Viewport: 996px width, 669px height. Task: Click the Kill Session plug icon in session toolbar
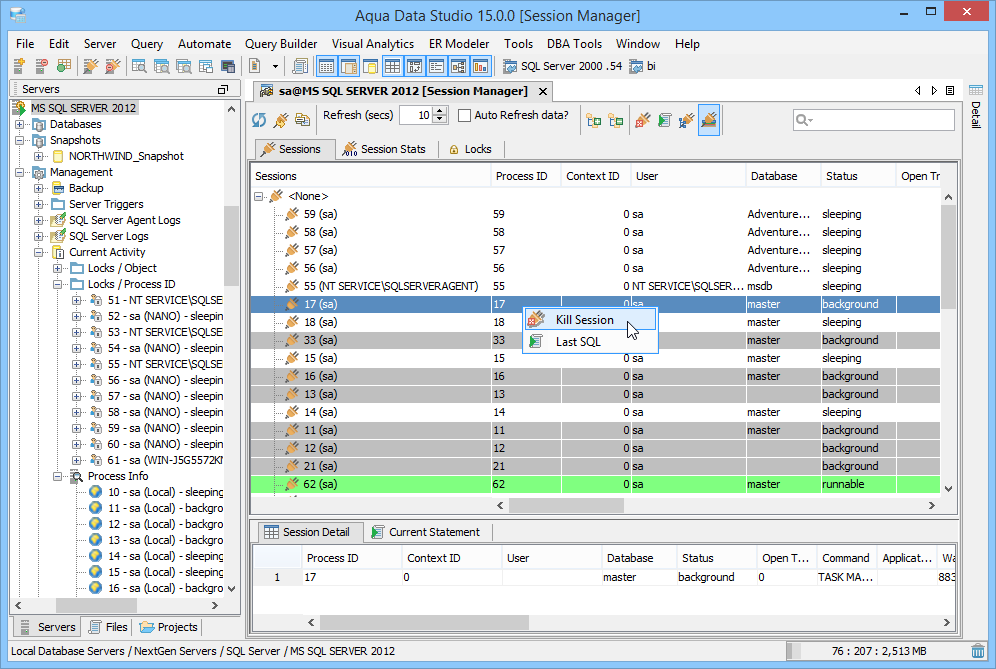pyautogui.click(x=643, y=120)
